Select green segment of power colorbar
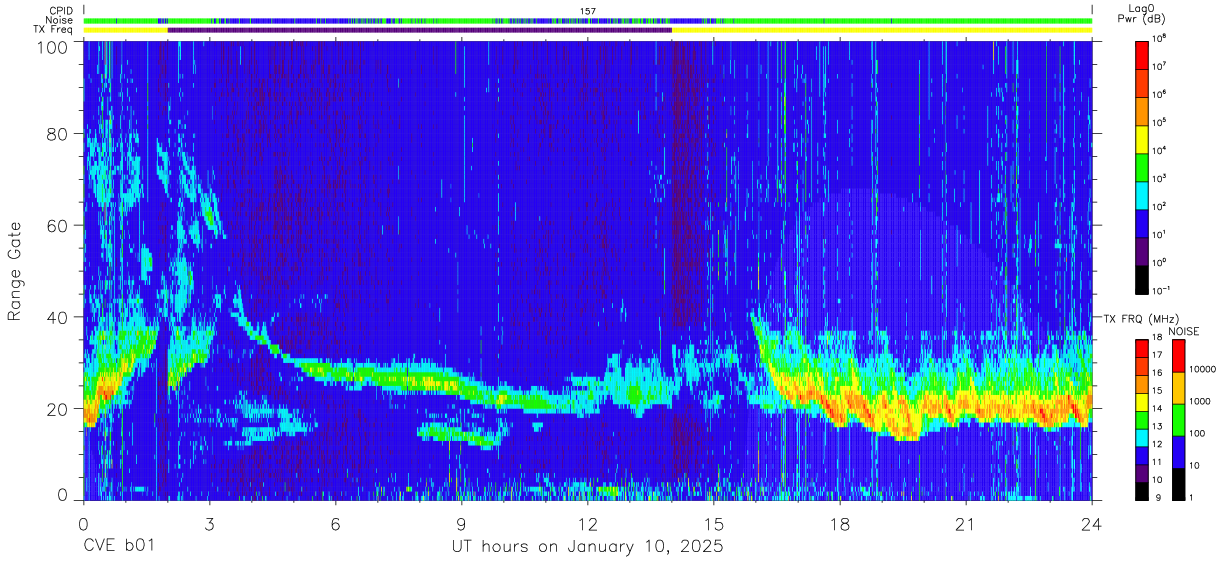 click(1143, 166)
